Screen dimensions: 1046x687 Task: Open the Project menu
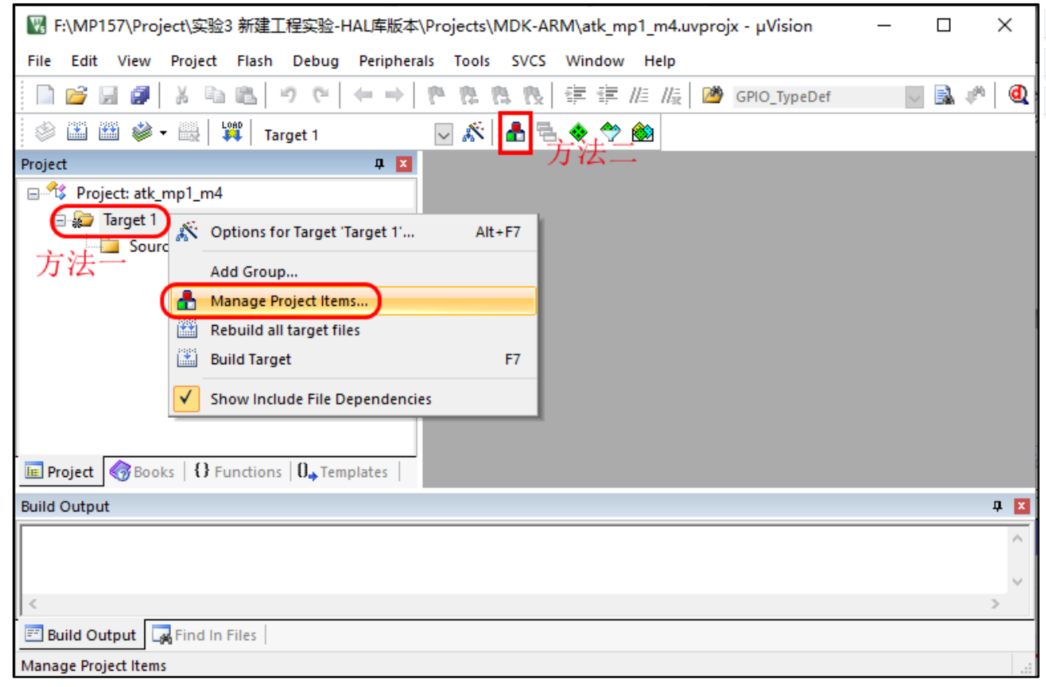click(x=193, y=61)
